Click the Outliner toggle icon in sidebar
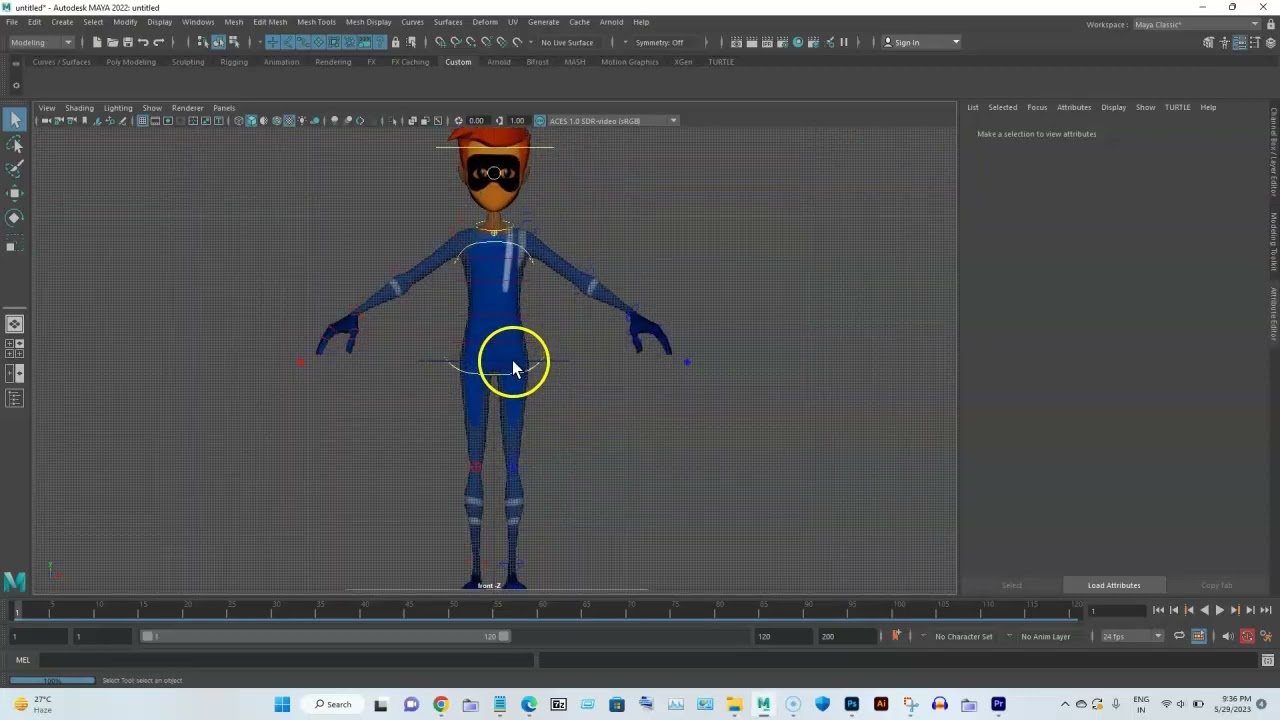The width and height of the screenshot is (1280, 720). tap(15, 398)
